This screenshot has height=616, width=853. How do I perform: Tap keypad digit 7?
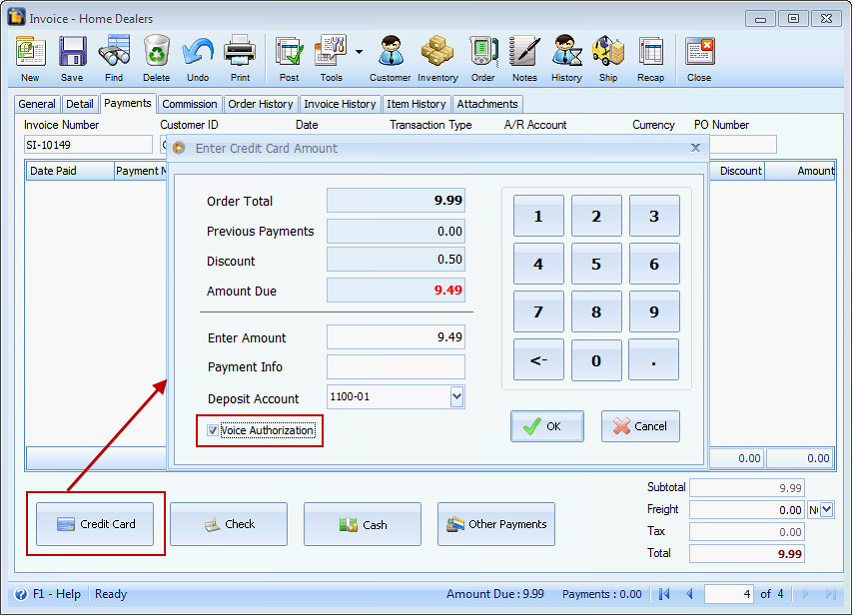coord(539,312)
